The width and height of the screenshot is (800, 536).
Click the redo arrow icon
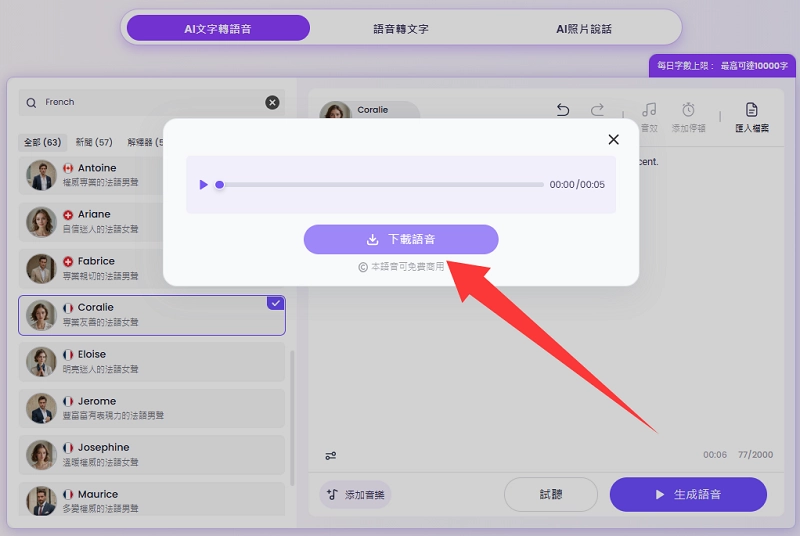[597, 110]
